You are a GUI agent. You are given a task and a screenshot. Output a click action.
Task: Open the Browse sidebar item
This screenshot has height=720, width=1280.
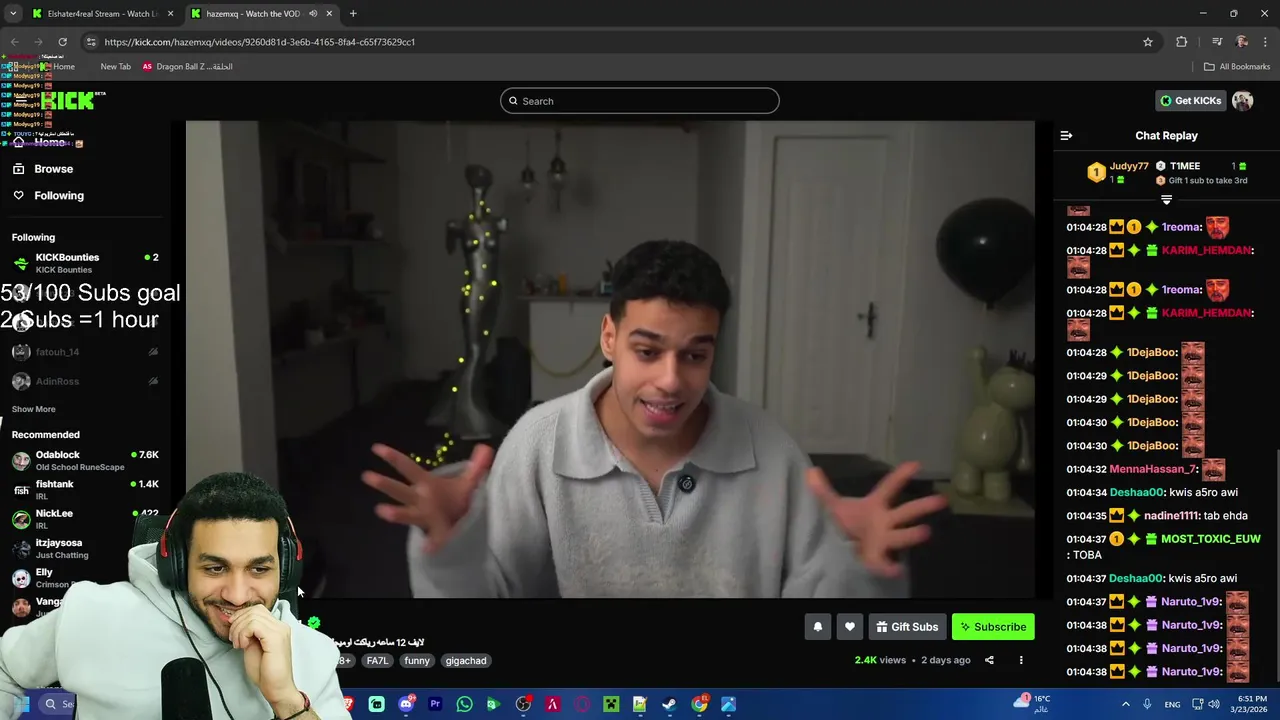53,169
